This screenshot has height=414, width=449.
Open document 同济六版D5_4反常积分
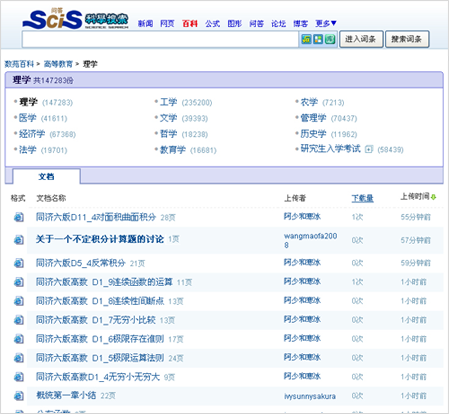(81, 263)
